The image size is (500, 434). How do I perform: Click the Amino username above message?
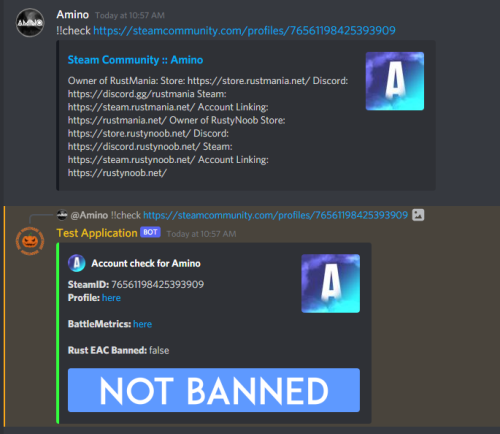point(73,15)
